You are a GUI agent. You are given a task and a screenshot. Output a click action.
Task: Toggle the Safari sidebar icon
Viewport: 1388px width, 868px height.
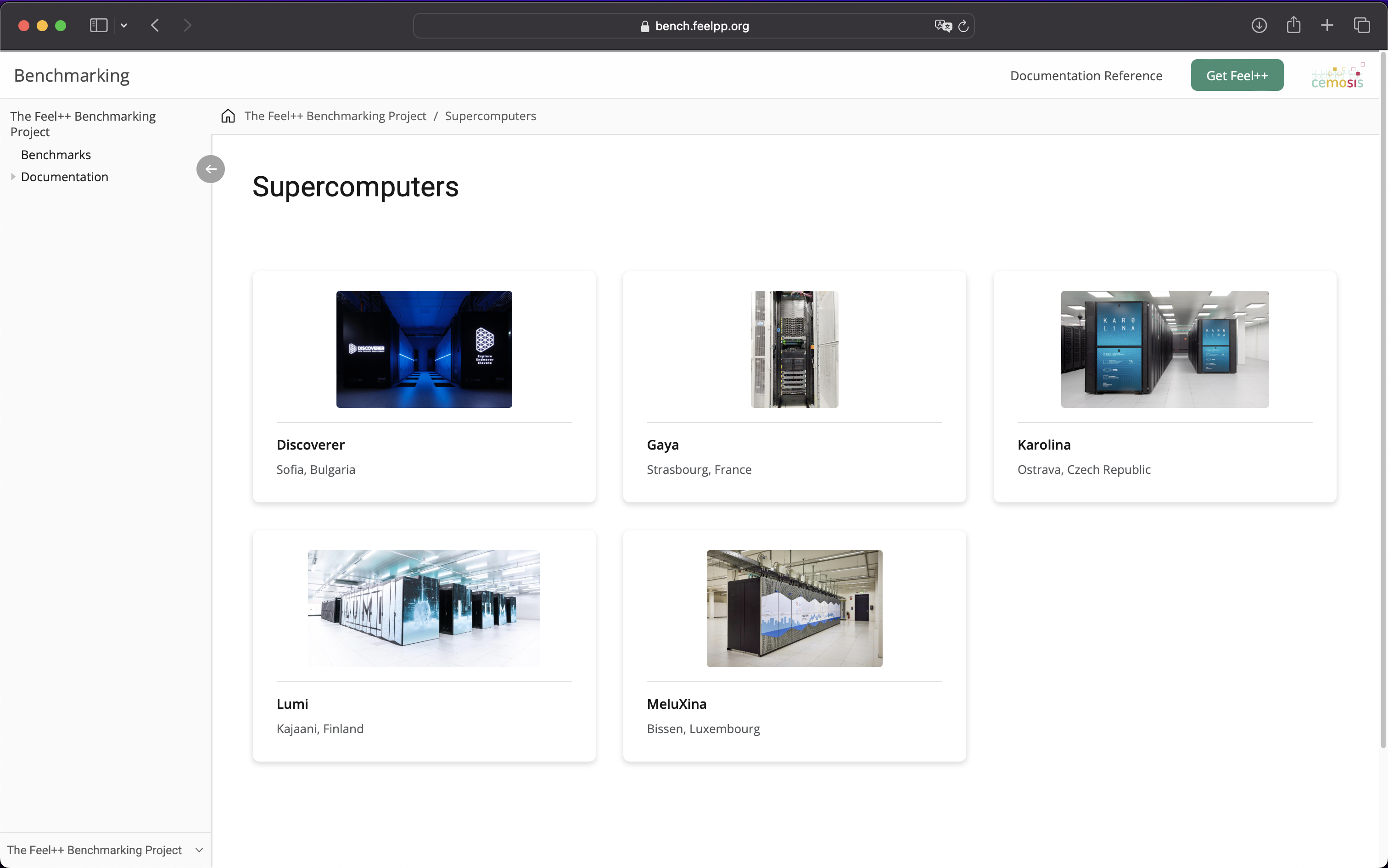(x=98, y=25)
